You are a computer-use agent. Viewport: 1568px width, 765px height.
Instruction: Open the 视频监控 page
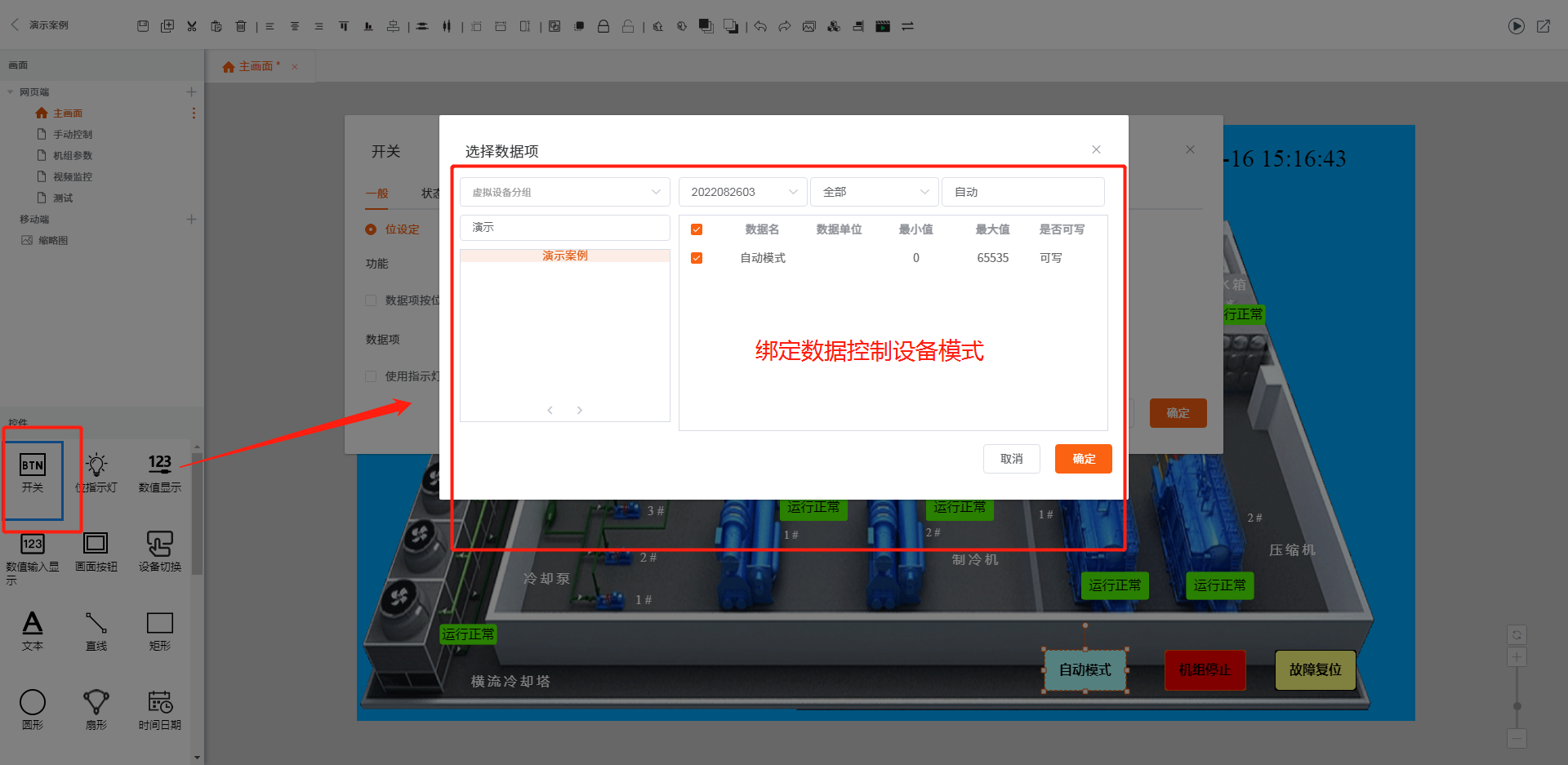(x=73, y=176)
